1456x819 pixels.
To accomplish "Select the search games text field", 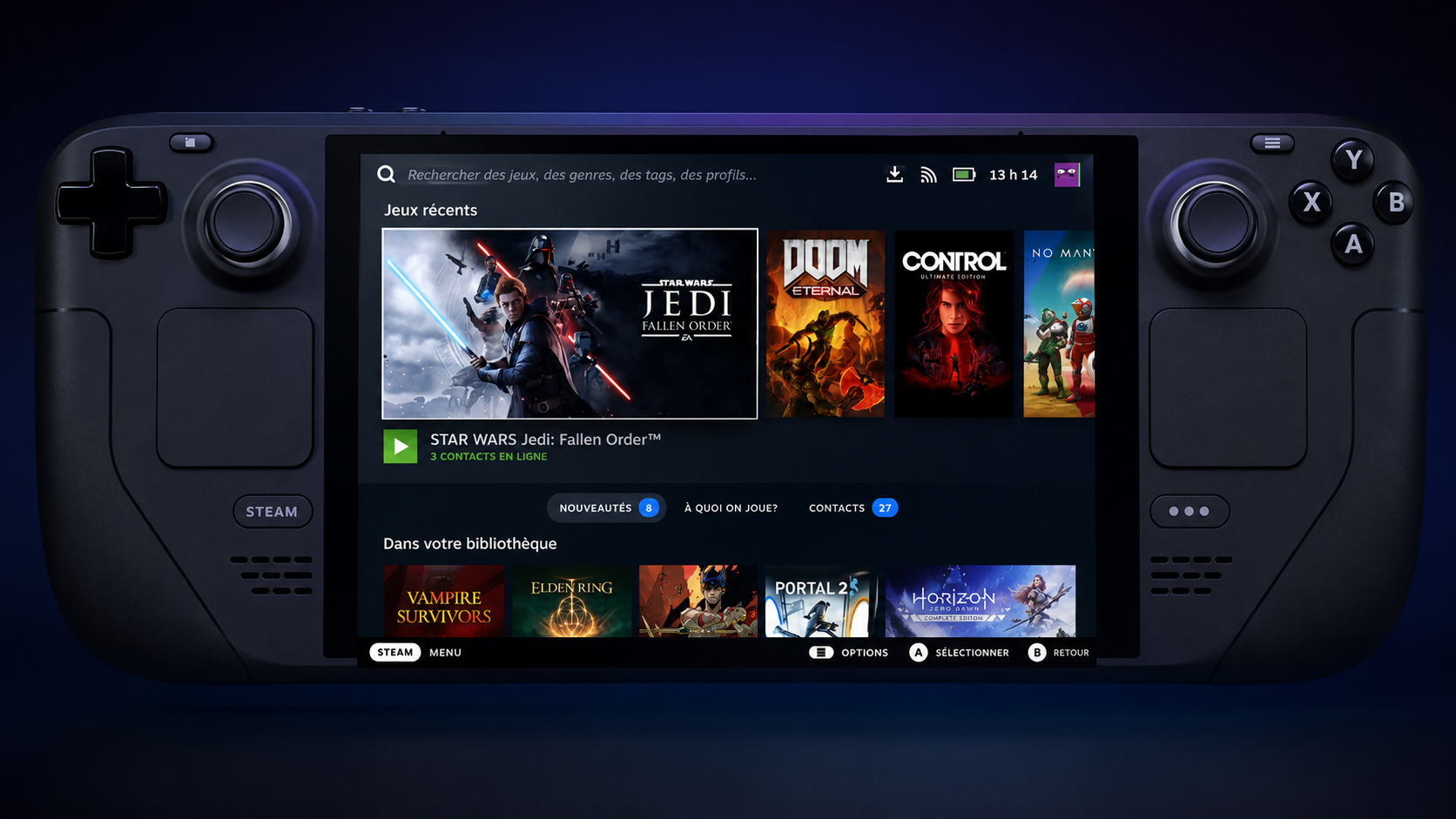I will pyautogui.click(x=582, y=175).
